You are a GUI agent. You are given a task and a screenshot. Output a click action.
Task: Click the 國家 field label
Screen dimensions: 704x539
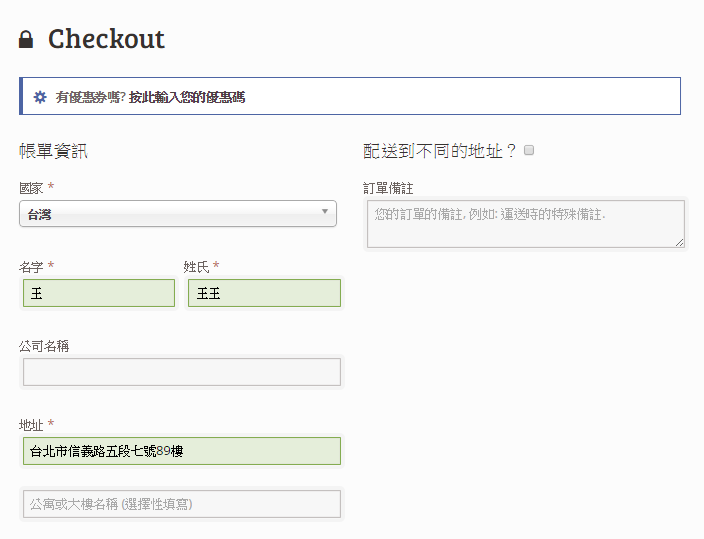tap(31, 187)
